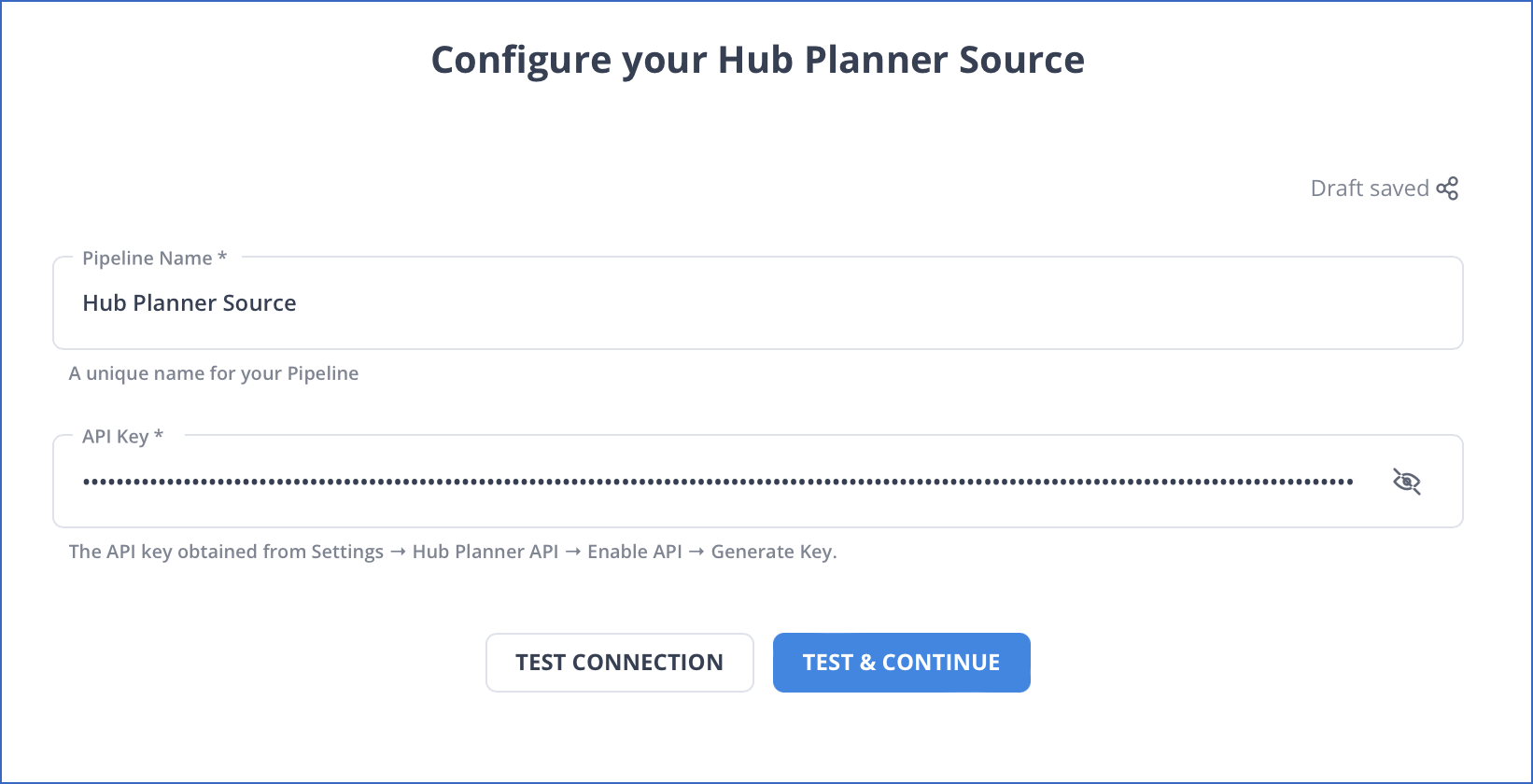
Task: Click the 'A unique name for your Pipeline' helper text
Action: [x=214, y=372]
